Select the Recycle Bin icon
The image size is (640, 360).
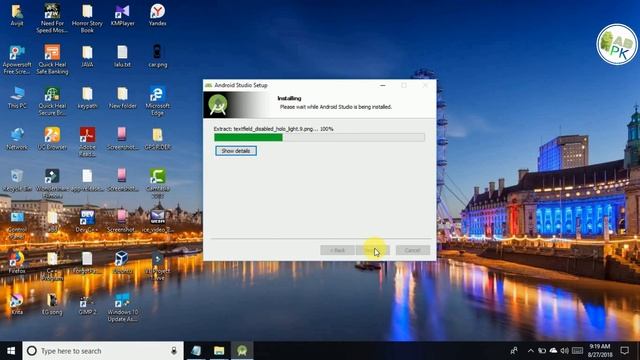(x=17, y=180)
